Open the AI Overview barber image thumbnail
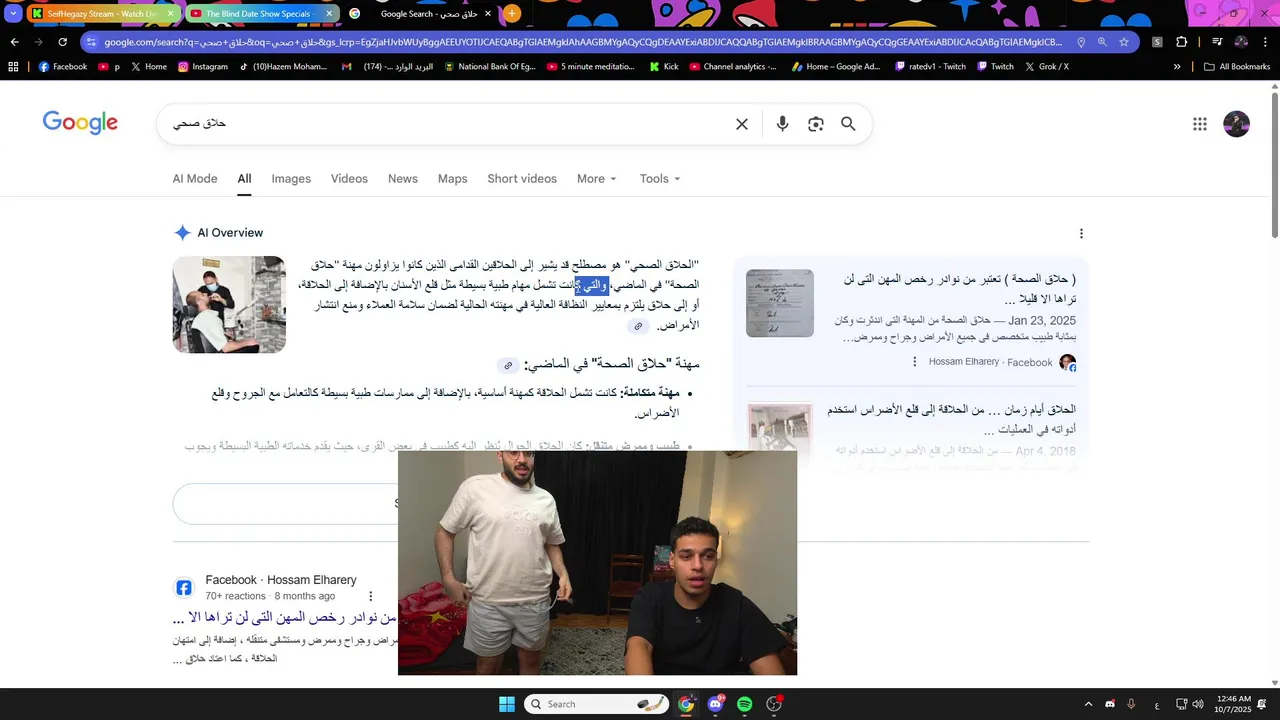The width and height of the screenshot is (1280, 720). pyautogui.click(x=229, y=305)
